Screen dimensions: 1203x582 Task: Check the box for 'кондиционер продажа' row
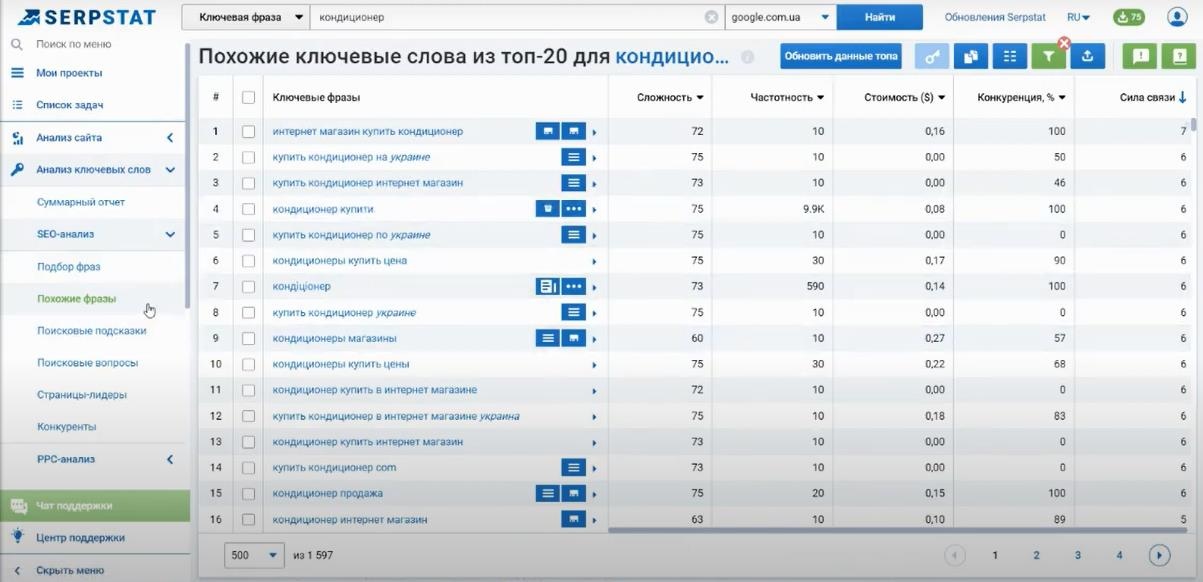(x=249, y=494)
